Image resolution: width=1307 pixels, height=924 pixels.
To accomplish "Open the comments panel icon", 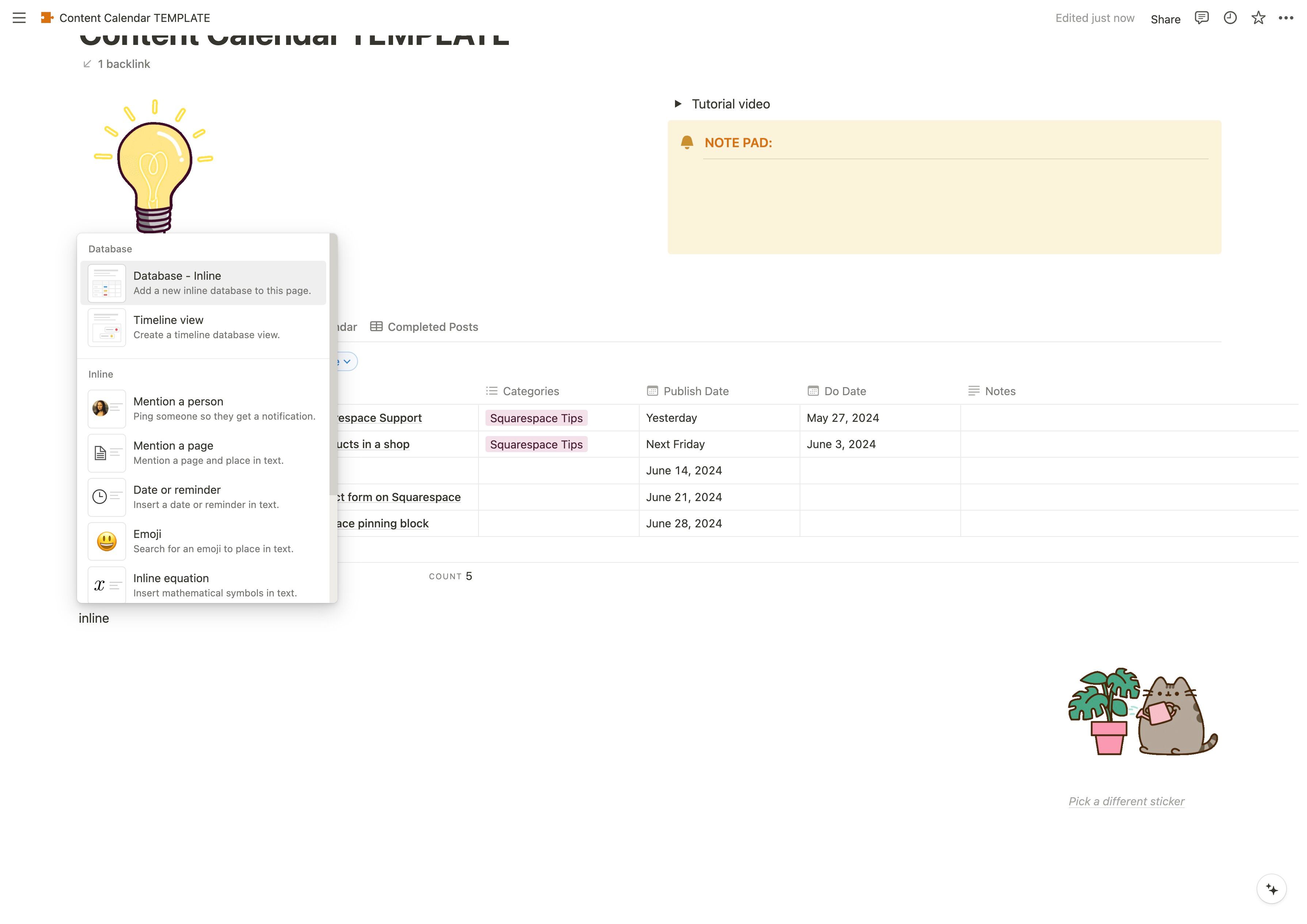I will [x=1201, y=18].
